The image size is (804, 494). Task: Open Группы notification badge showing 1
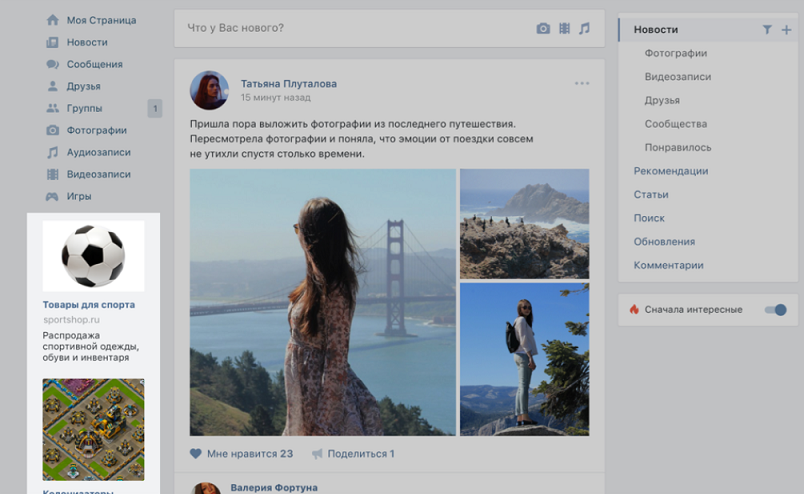click(155, 108)
